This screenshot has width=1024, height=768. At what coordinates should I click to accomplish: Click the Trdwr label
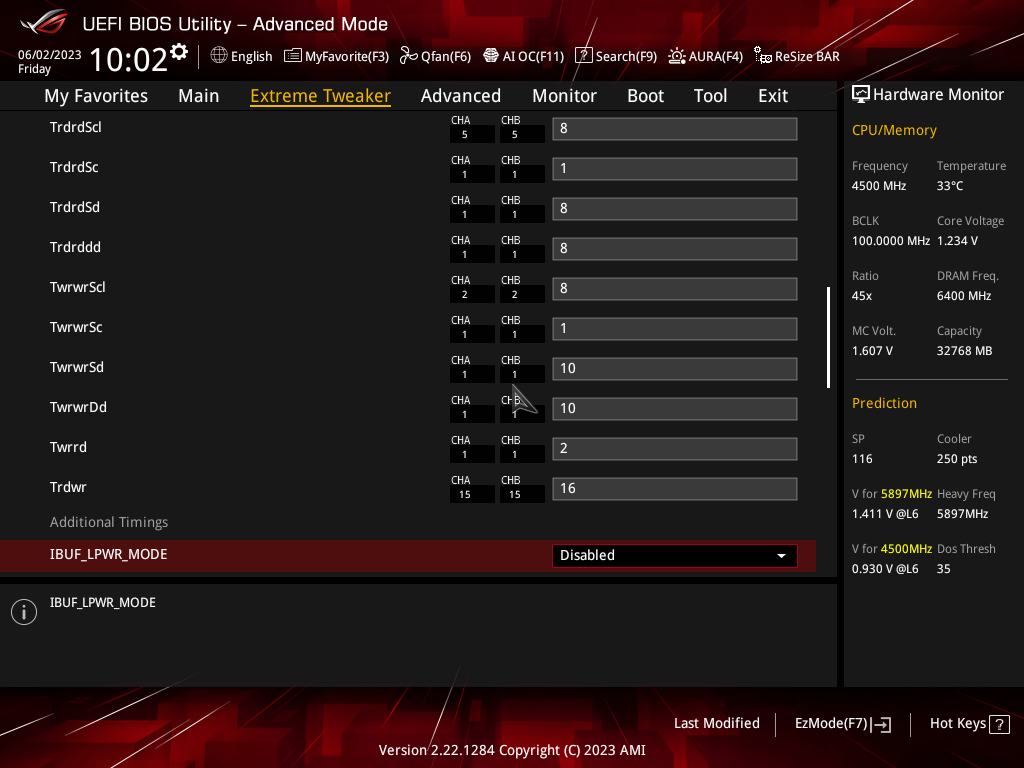(x=68, y=487)
